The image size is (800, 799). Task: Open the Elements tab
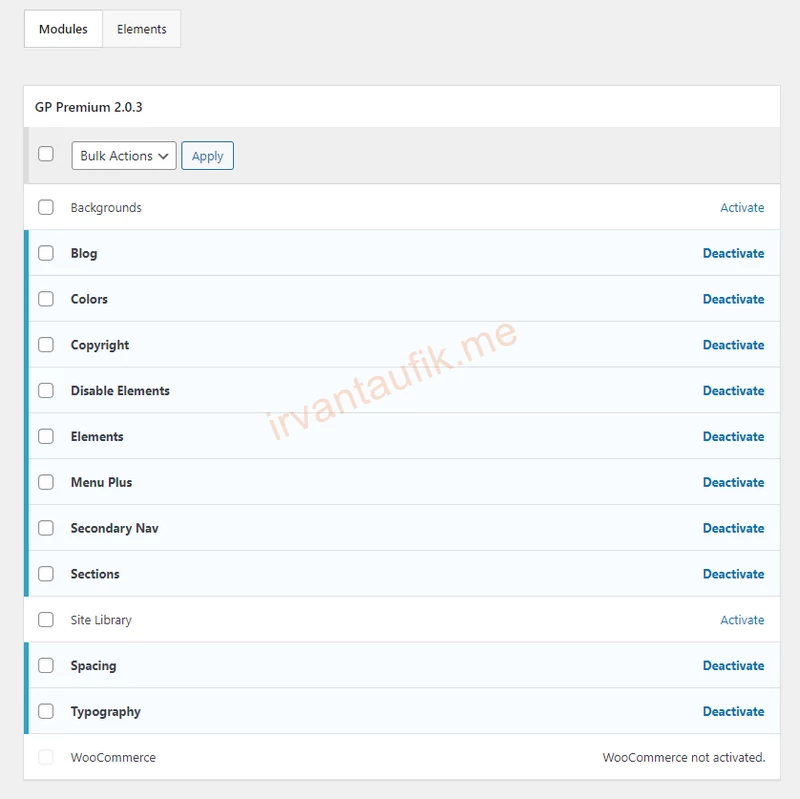(141, 29)
